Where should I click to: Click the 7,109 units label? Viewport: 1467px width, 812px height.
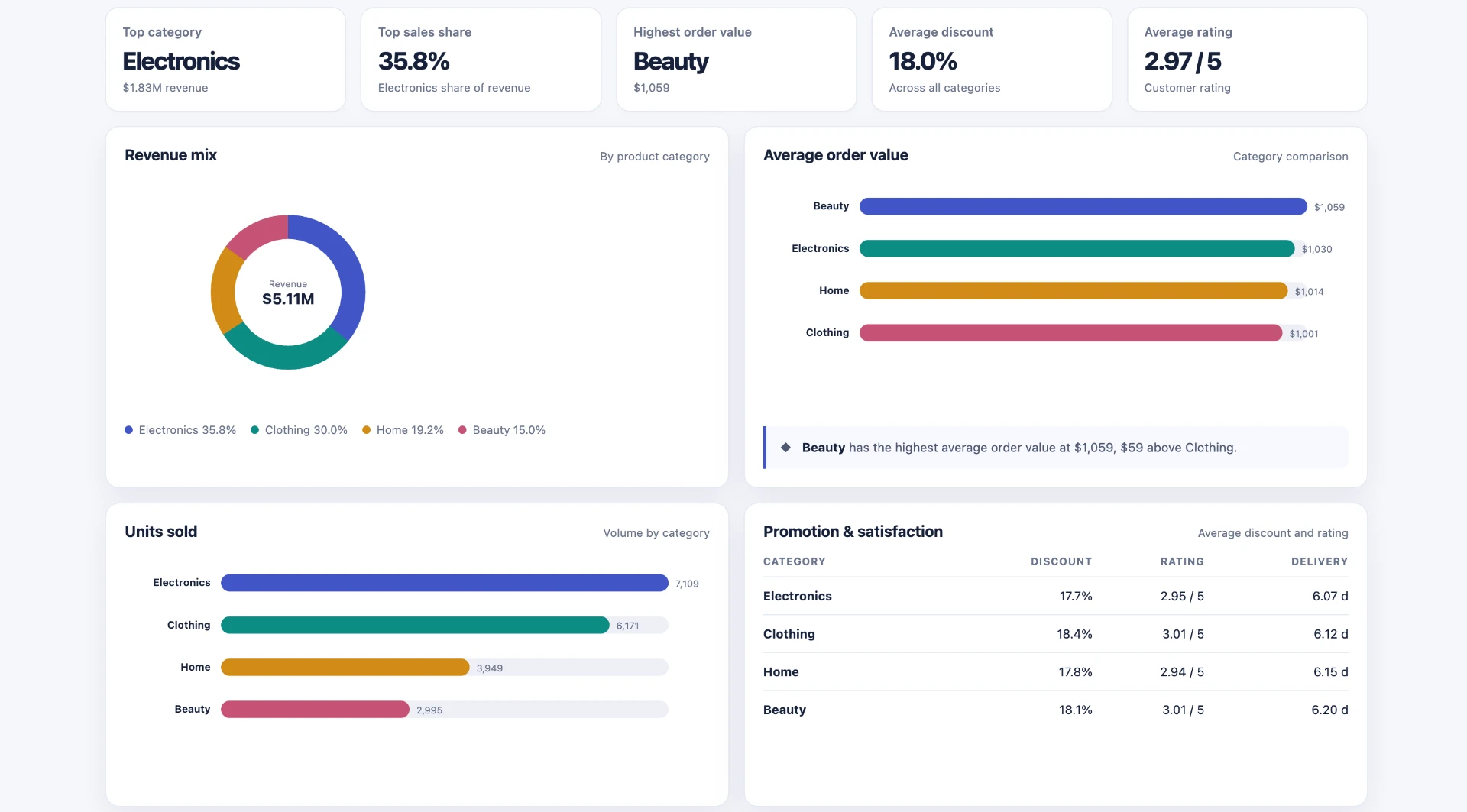(x=687, y=584)
